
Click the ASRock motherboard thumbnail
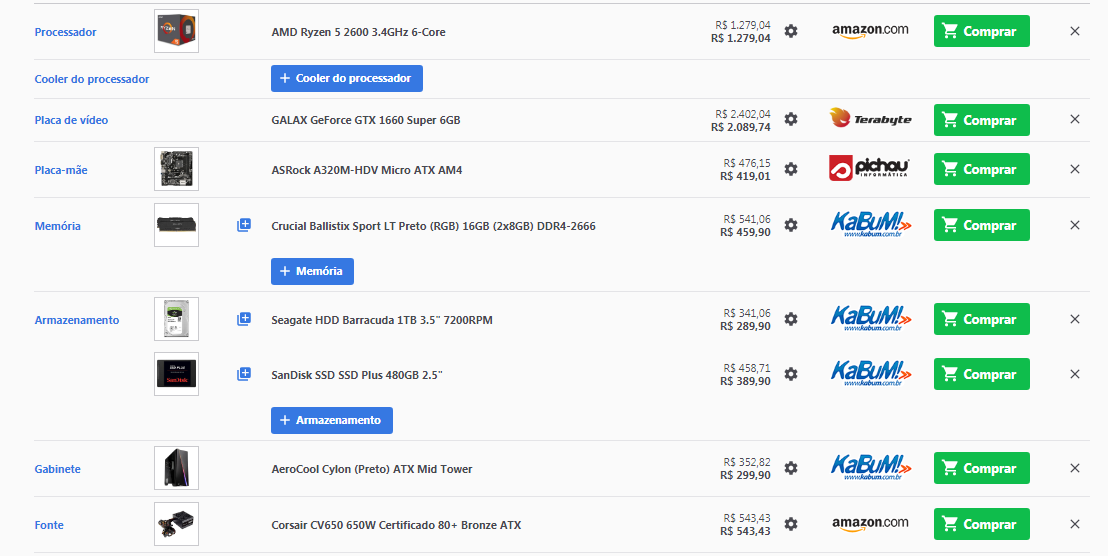pyautogui.click(x=177, y=169)
